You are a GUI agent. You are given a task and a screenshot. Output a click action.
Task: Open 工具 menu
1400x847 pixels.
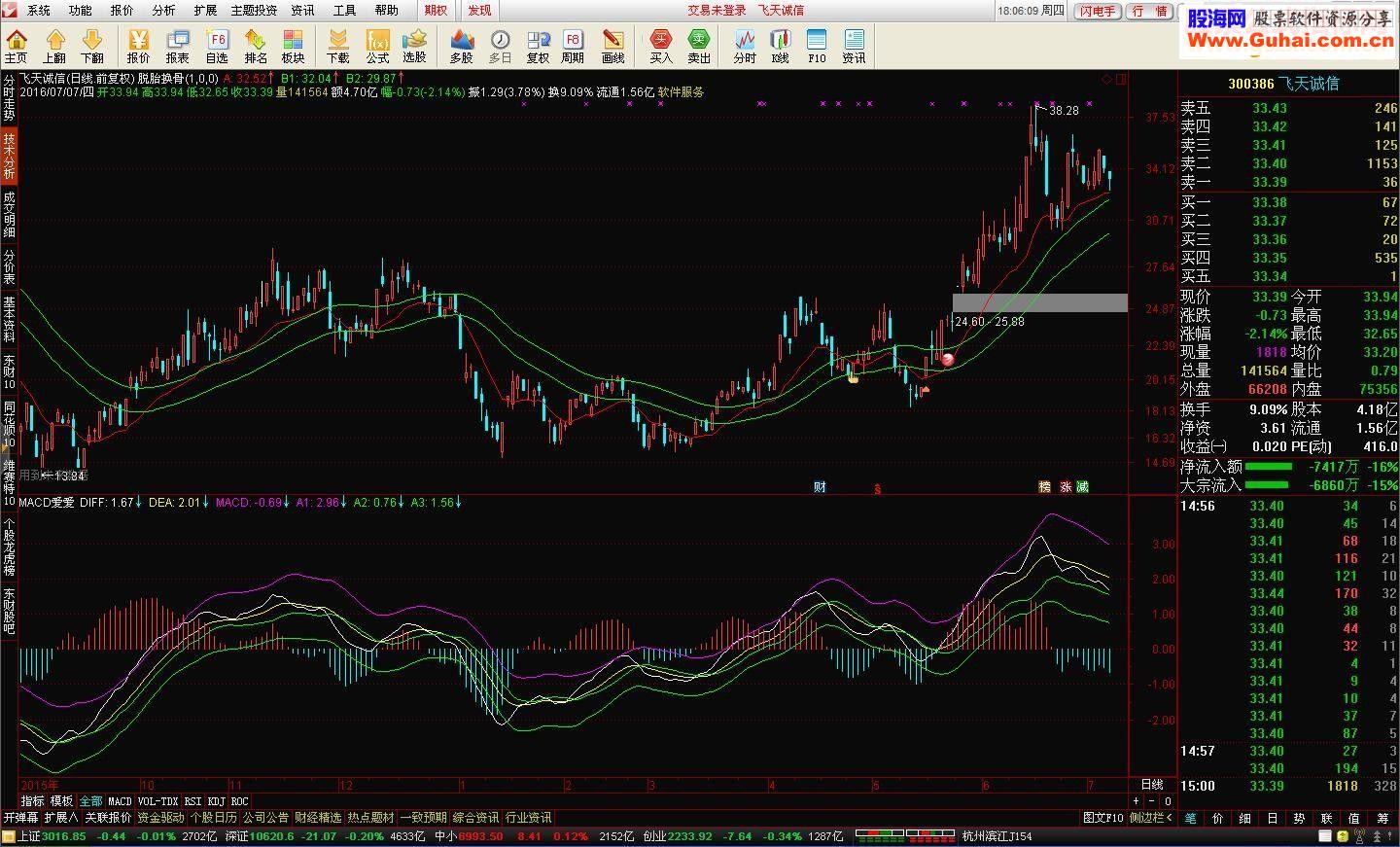click(345, 10)
